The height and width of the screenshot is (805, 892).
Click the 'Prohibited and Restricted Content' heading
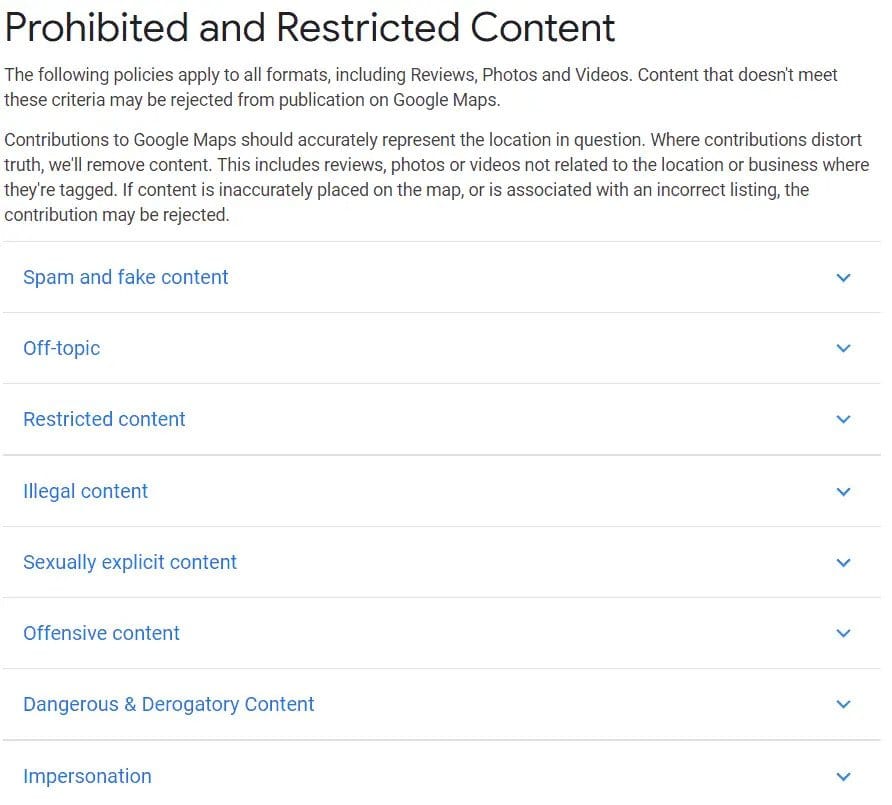click(x=310, y=28)
